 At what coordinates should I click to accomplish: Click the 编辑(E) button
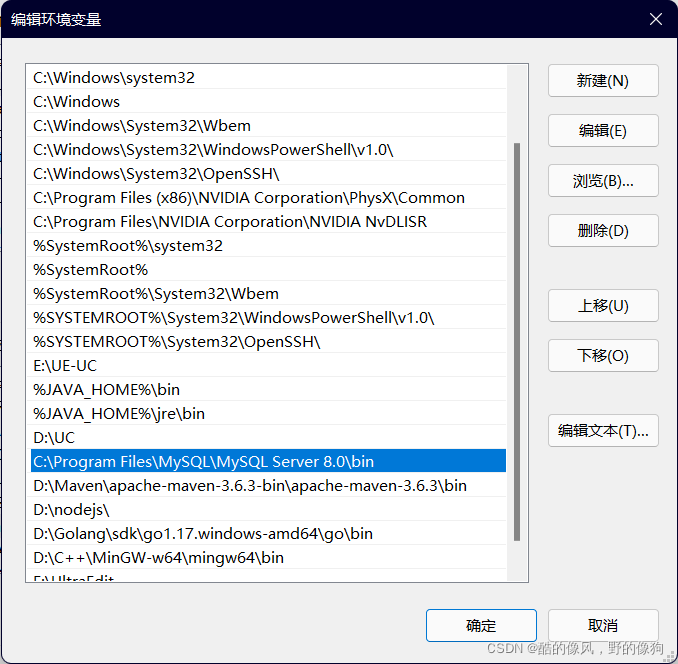pyautogui.click(x=603, y=131)
